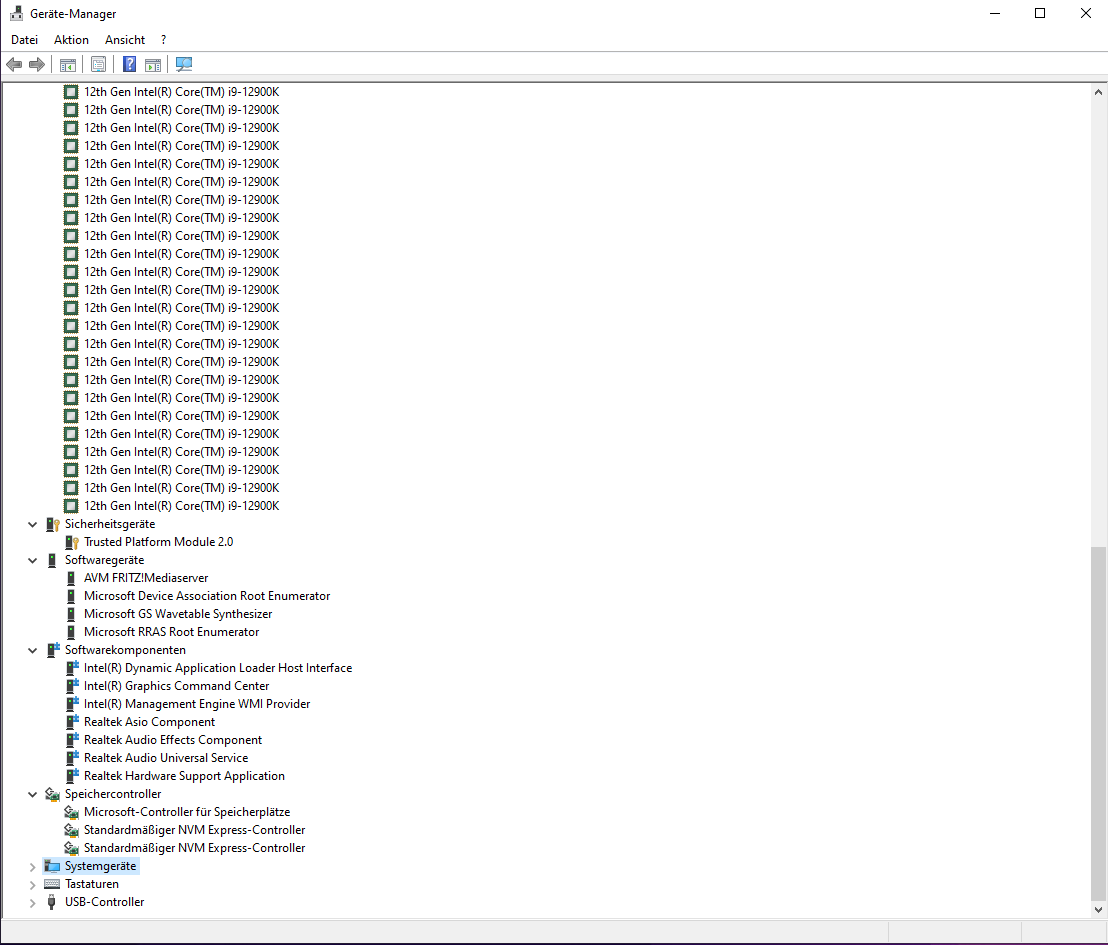Viewport: 1108px width, 945px height.
Task: Open the Ansicht menu
Action: click(x=125, y=40)
